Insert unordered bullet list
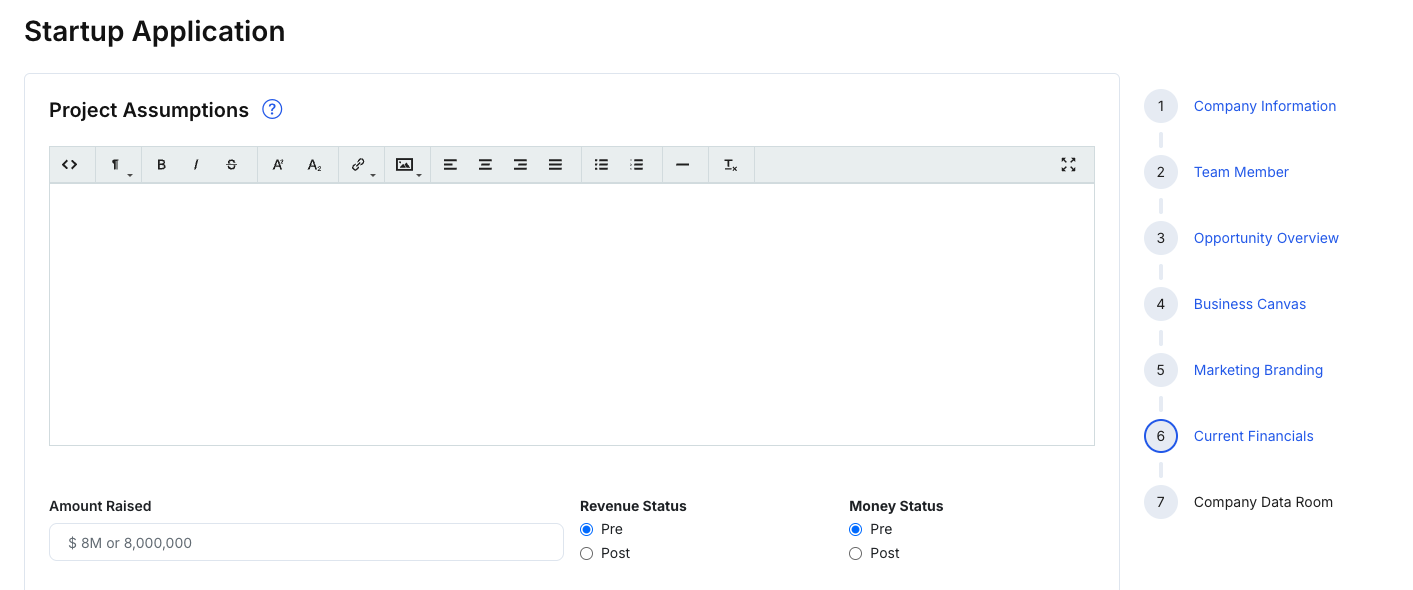The height and width of the screenshot is (590, 1413). (601, 165)
